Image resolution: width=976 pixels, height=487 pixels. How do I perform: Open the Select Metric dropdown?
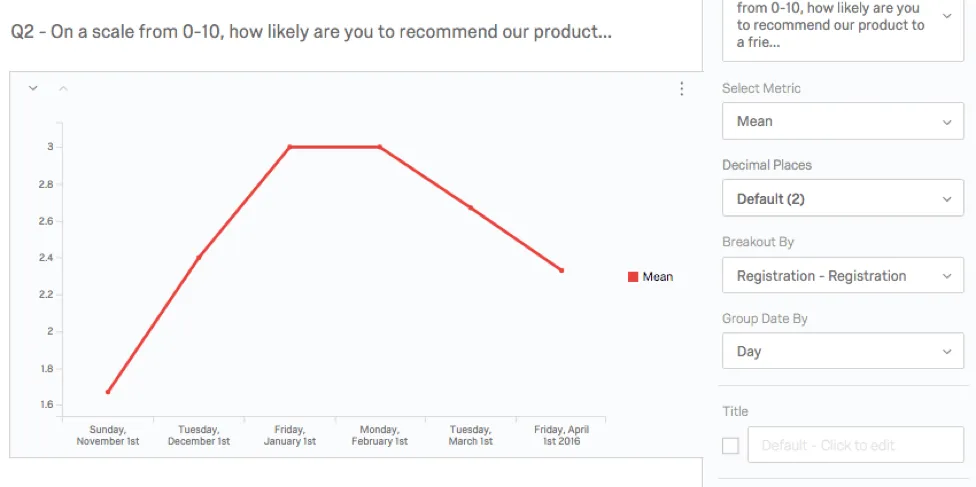pyautogui.click(x=842, y=121)
